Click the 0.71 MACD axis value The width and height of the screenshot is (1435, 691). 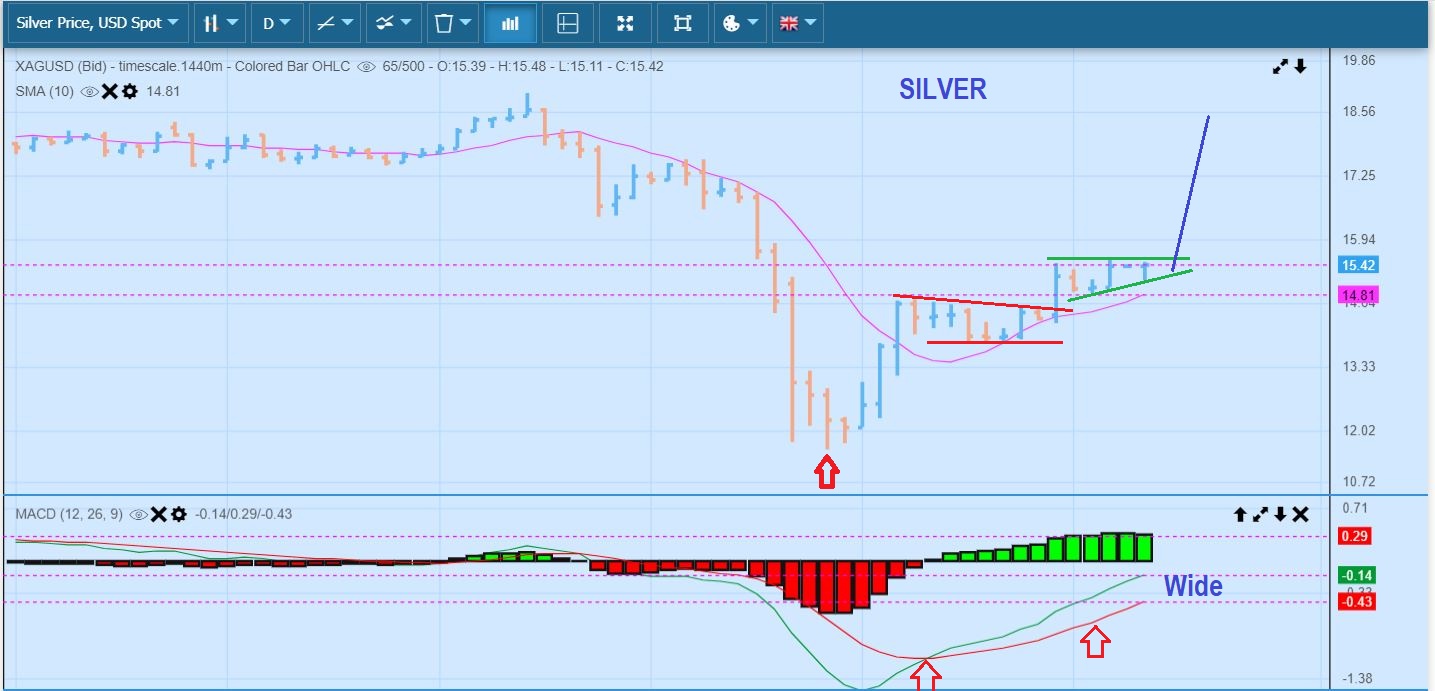1355,507
